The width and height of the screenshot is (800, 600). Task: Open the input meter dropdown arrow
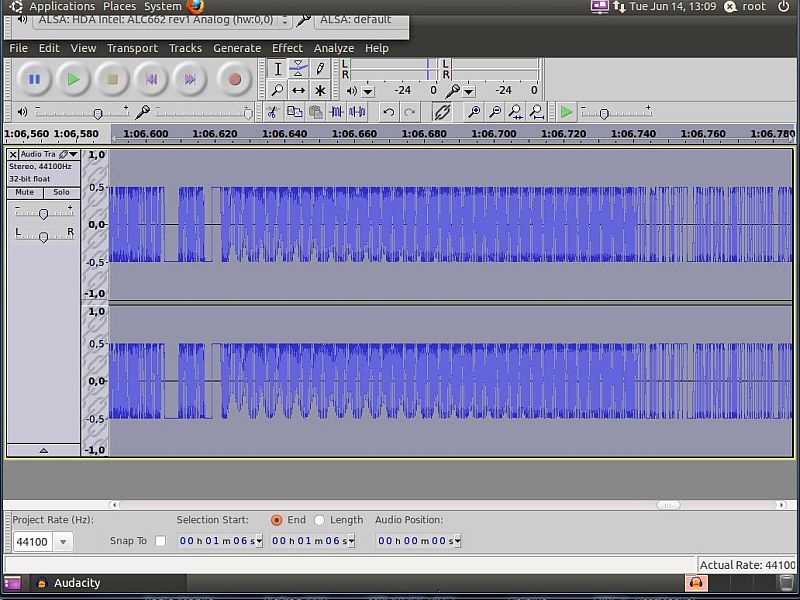[469, 92]
